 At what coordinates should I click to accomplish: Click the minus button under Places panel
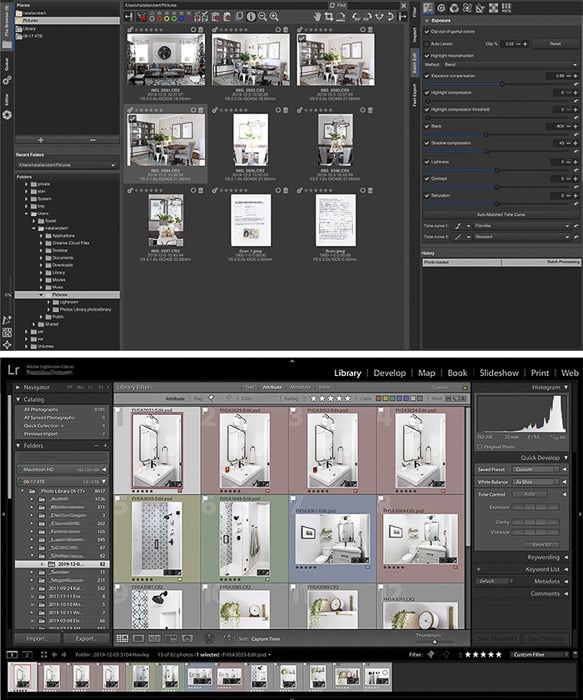[x=93, y=140]
